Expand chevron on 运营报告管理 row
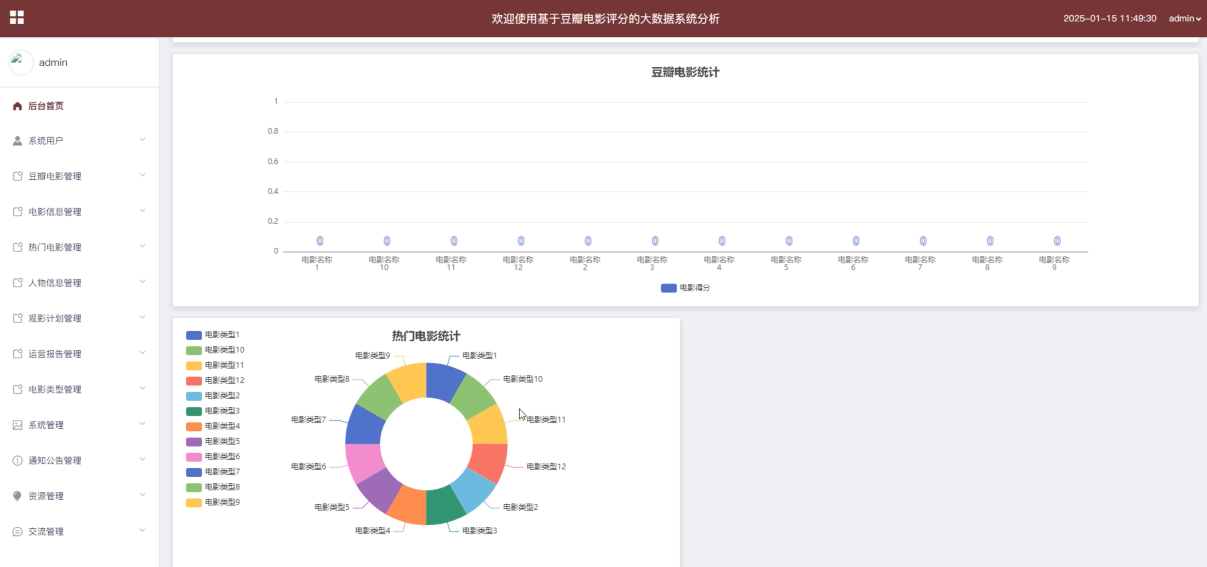1207x567 pixels. coord(142,352)
